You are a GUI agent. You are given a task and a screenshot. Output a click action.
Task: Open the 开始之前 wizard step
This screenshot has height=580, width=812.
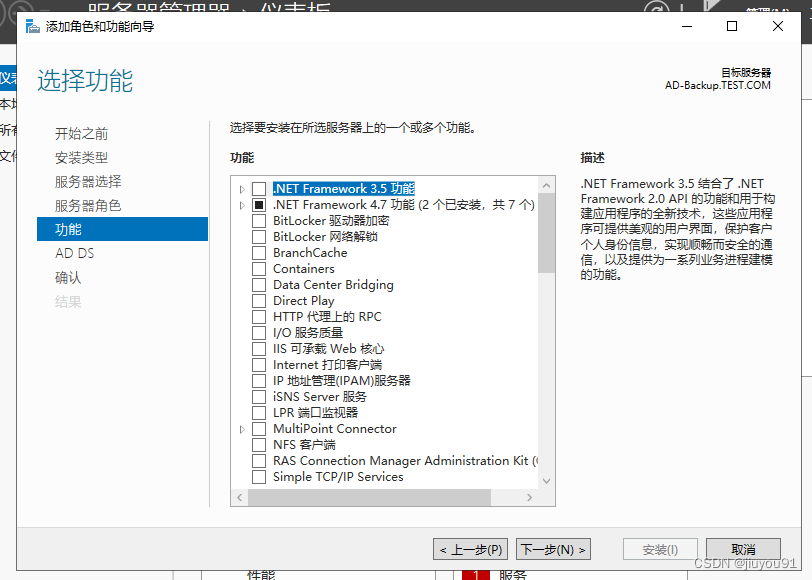[81, 134]
